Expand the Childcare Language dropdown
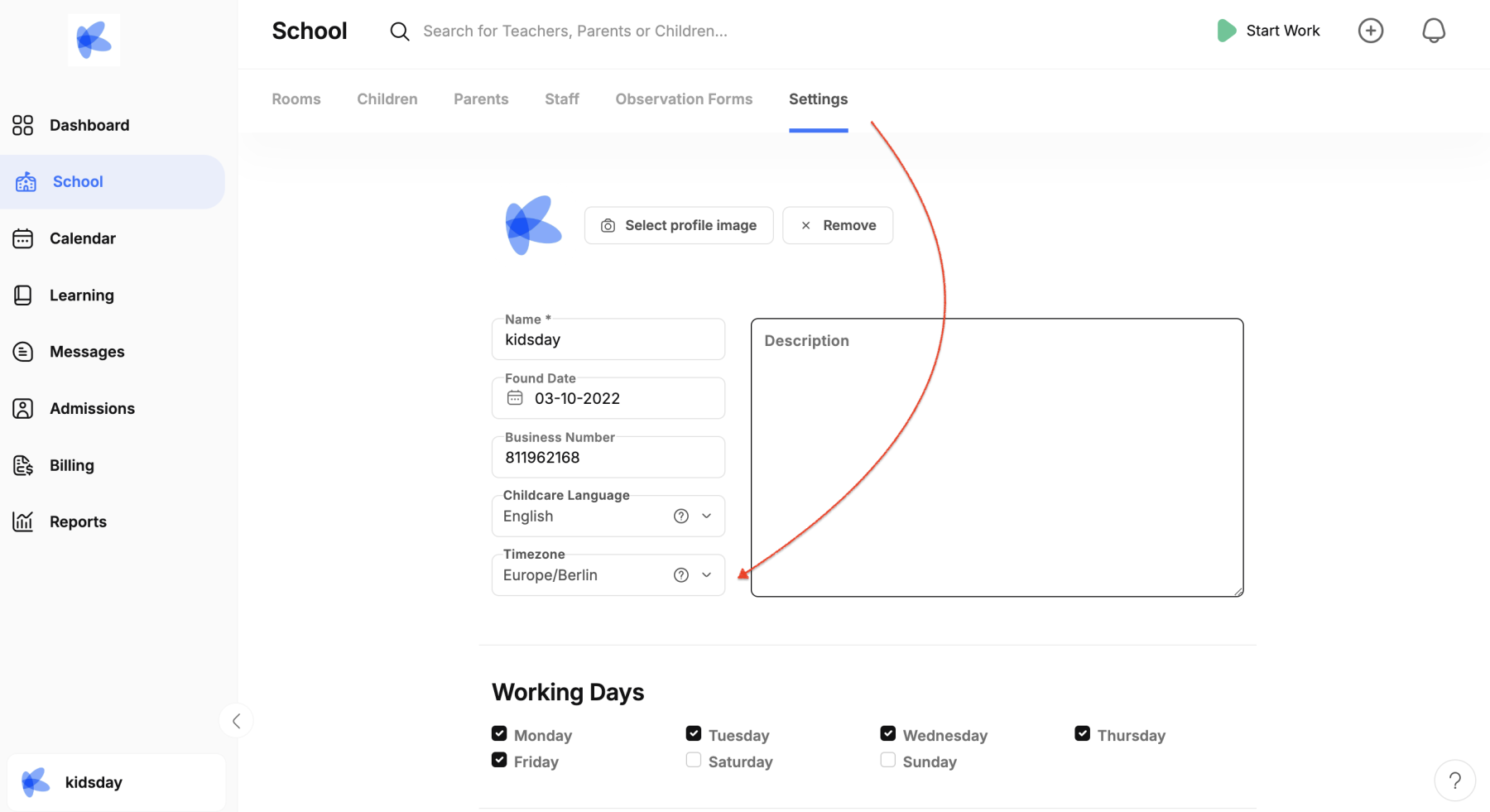Screen dimensions: 1490x812 [707, 516]
